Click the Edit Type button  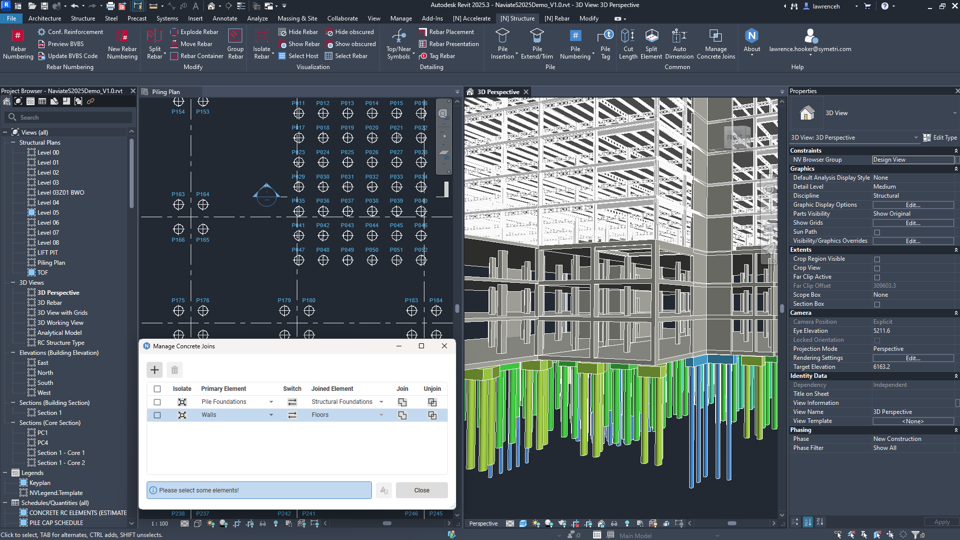tap(939, 137)
